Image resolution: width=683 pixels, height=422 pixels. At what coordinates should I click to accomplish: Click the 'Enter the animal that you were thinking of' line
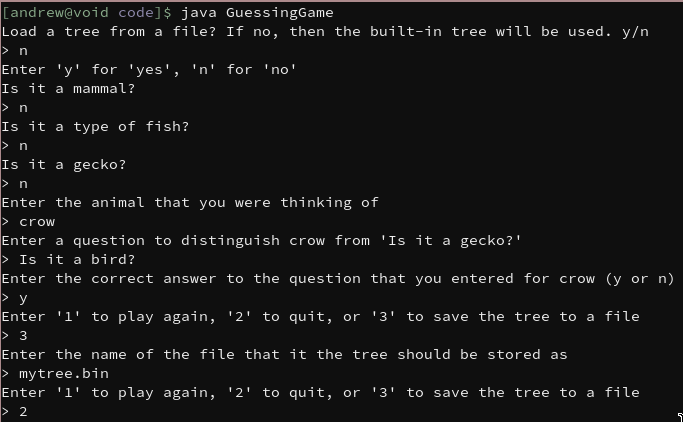[x=190, y=203]
